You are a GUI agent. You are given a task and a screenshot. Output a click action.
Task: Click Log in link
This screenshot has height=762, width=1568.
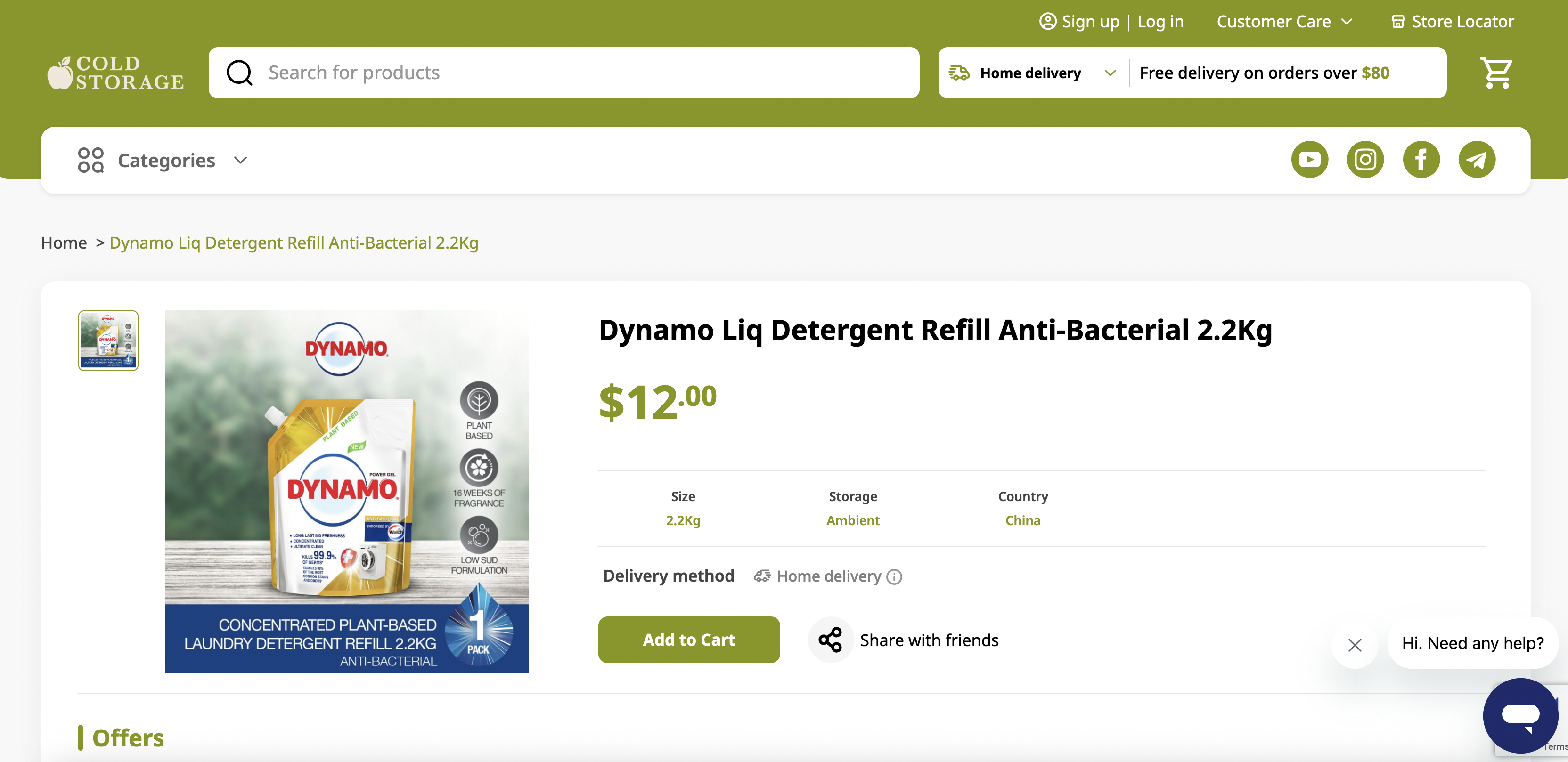pyautogui.click(x=1160, y=22)
